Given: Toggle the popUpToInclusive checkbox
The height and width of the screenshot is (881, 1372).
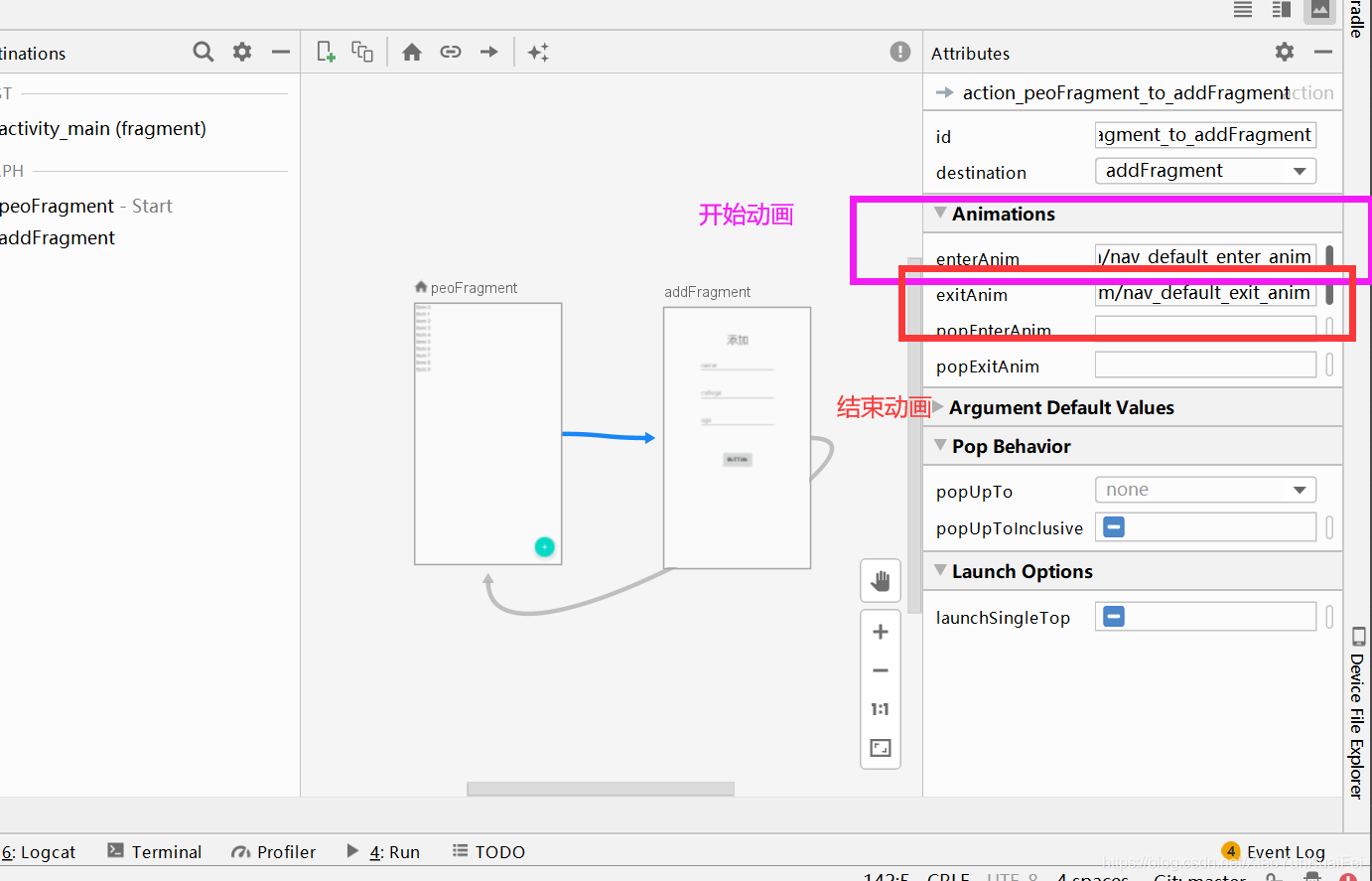Looking at the screenshot, I should pos(1114,526).
